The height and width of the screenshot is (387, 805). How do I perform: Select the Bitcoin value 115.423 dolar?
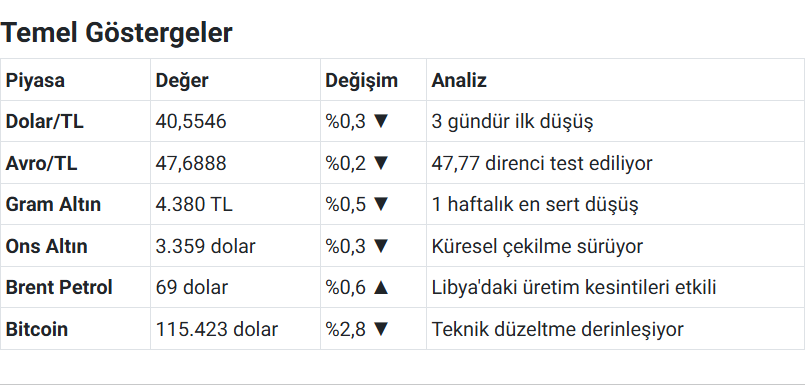(x=217, y=329)
